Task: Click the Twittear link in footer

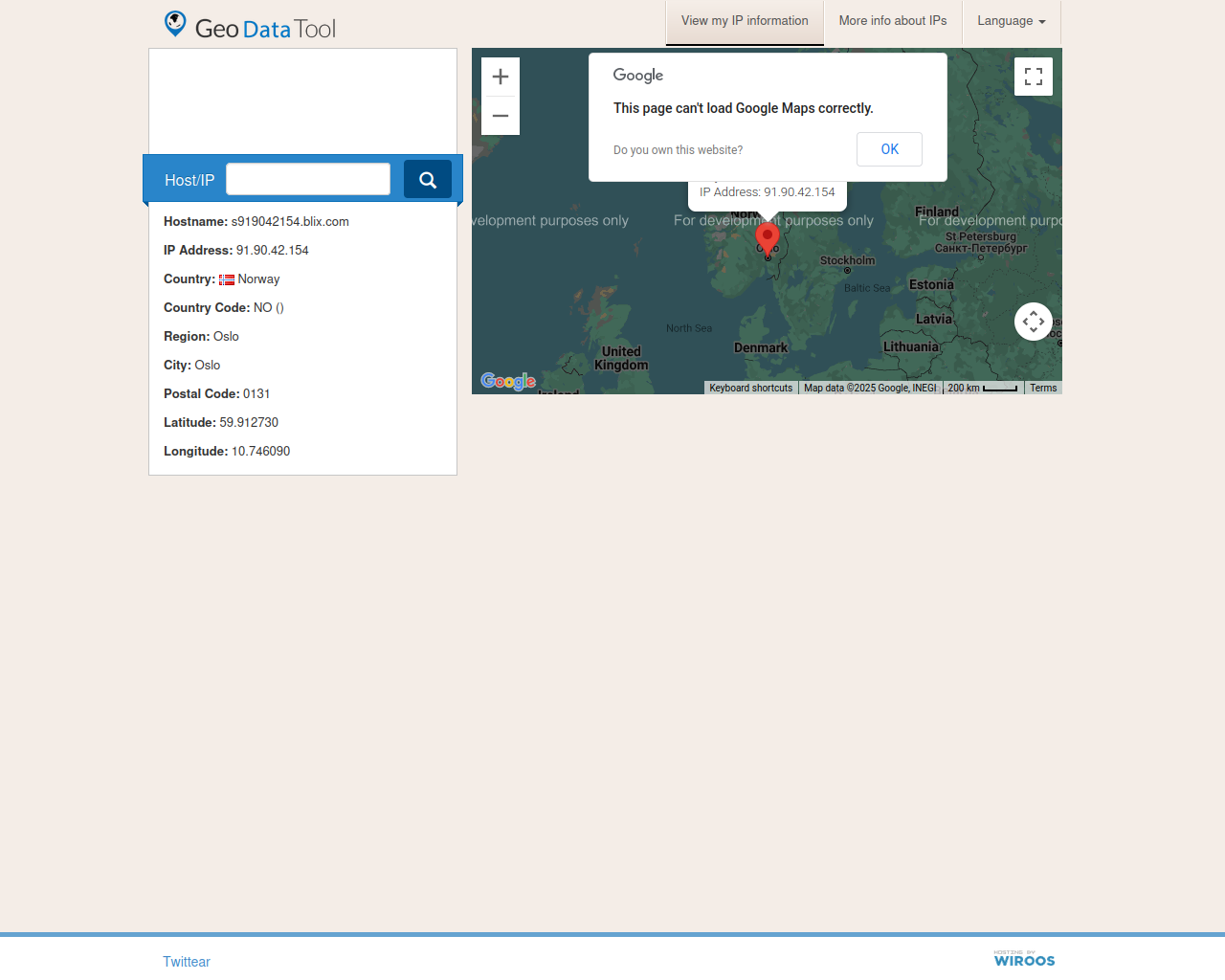Action: [x=187, y=962]
